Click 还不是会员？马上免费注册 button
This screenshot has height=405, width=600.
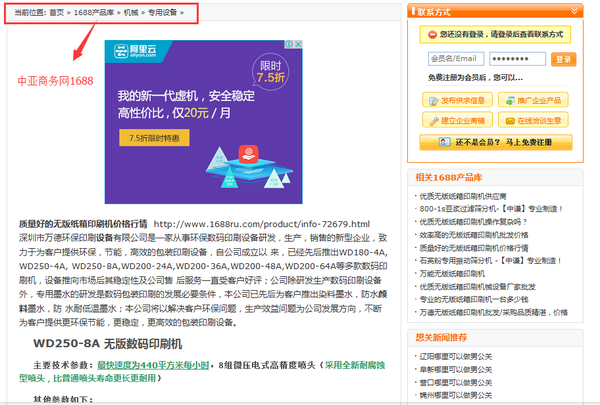point(496,142)
